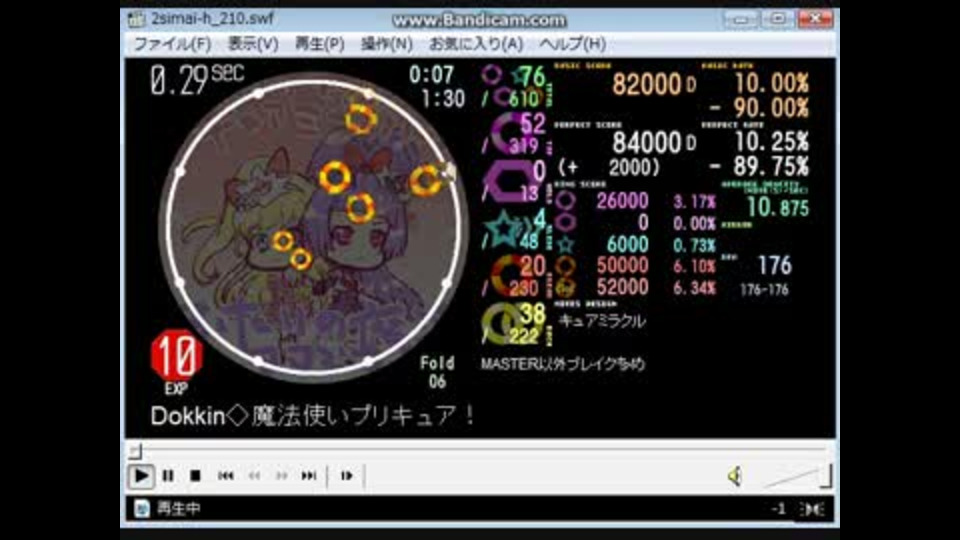Screen dimensions: 960x540
Task: Close the player window
Action: click(x=816, y=19)
